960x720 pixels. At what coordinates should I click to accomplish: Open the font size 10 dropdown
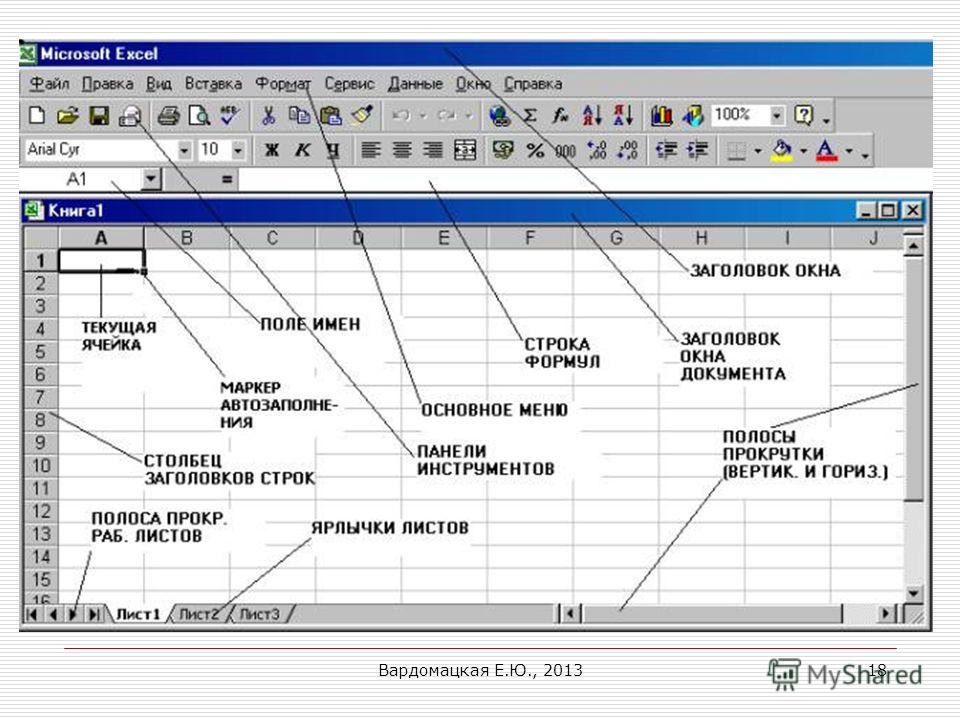tap(238, 150)
